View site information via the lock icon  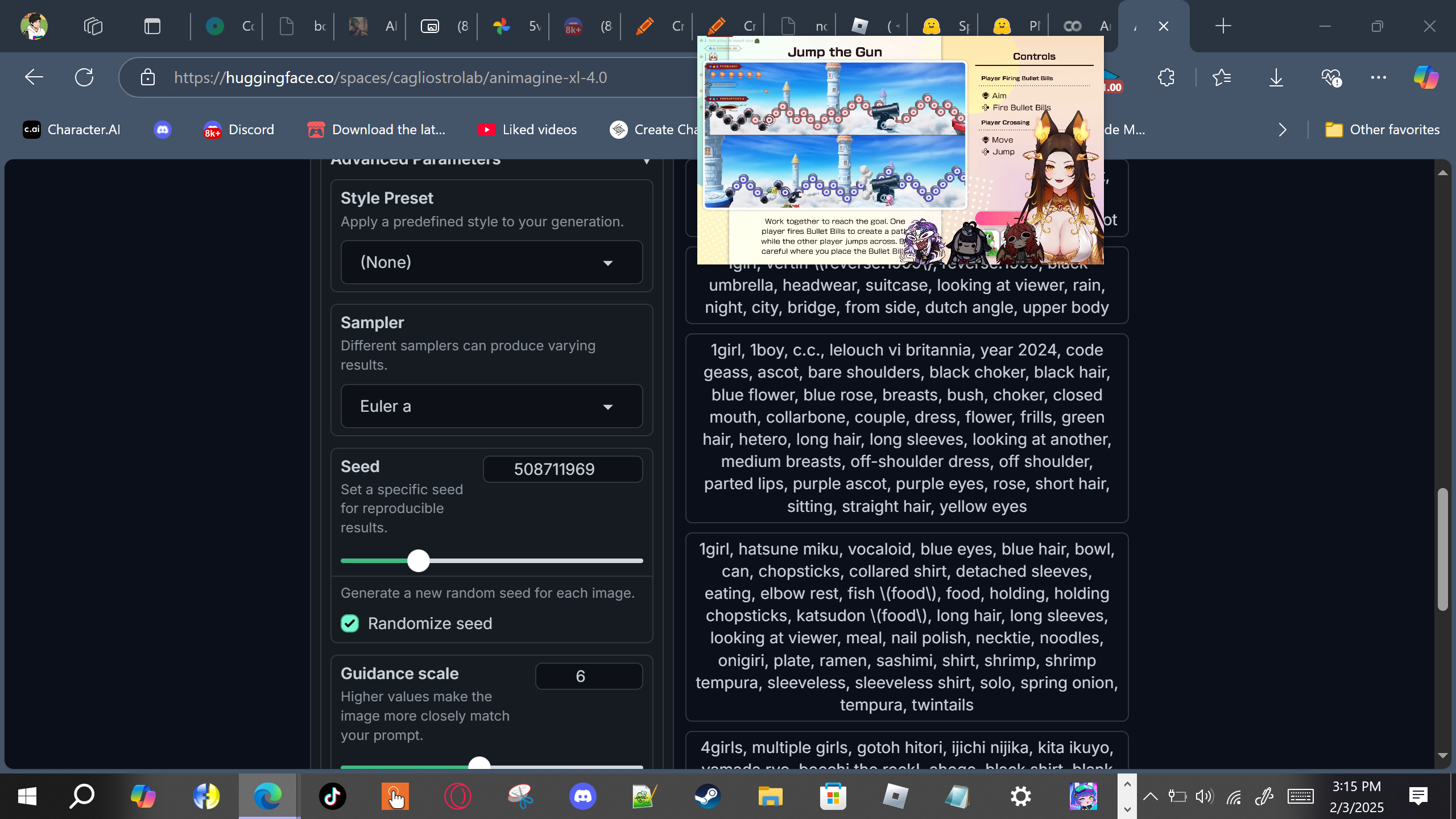[x=147, y=77]
